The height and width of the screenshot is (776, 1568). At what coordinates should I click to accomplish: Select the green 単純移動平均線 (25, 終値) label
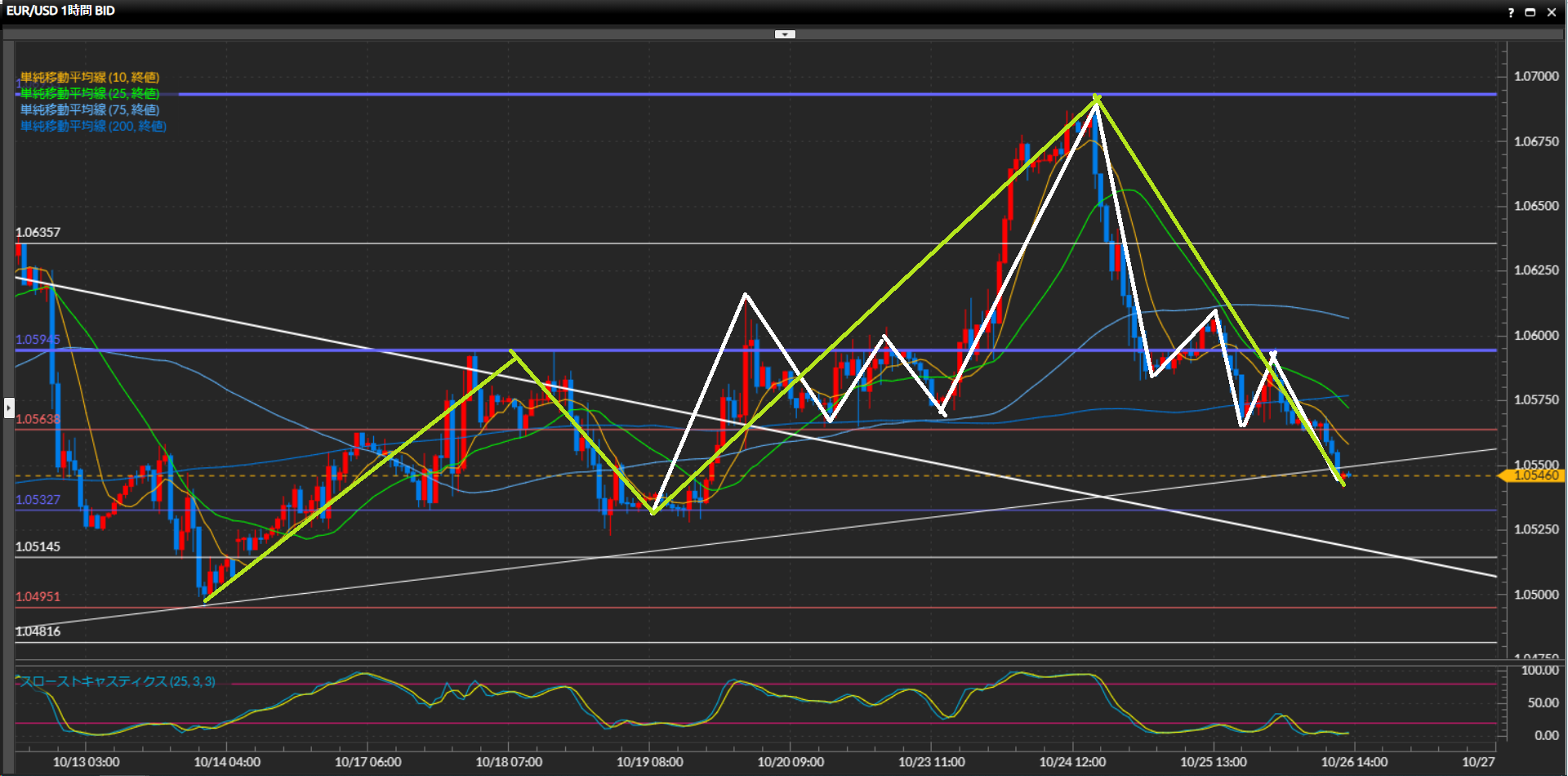(90, 94)
